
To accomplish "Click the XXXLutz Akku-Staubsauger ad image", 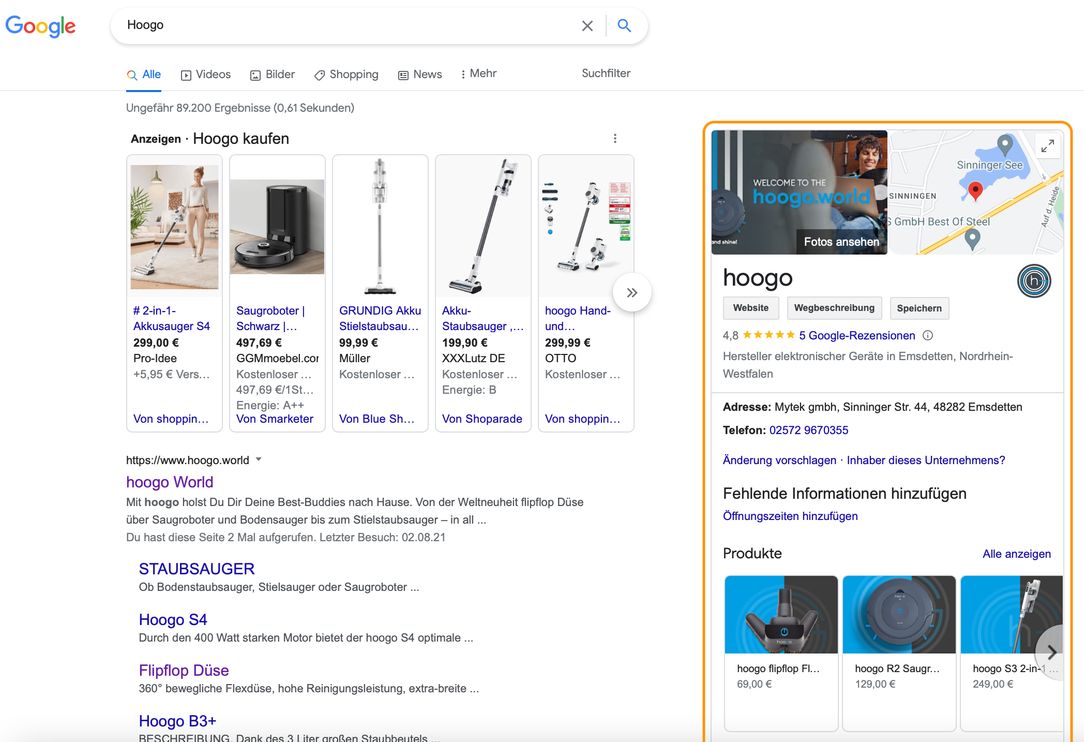I will tap(483, 227).
